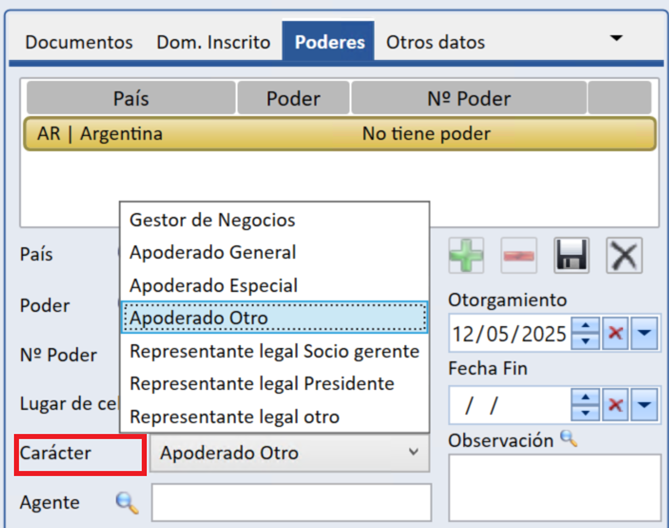Click the Otorgamiento date stepper arrows

[585, 333]
